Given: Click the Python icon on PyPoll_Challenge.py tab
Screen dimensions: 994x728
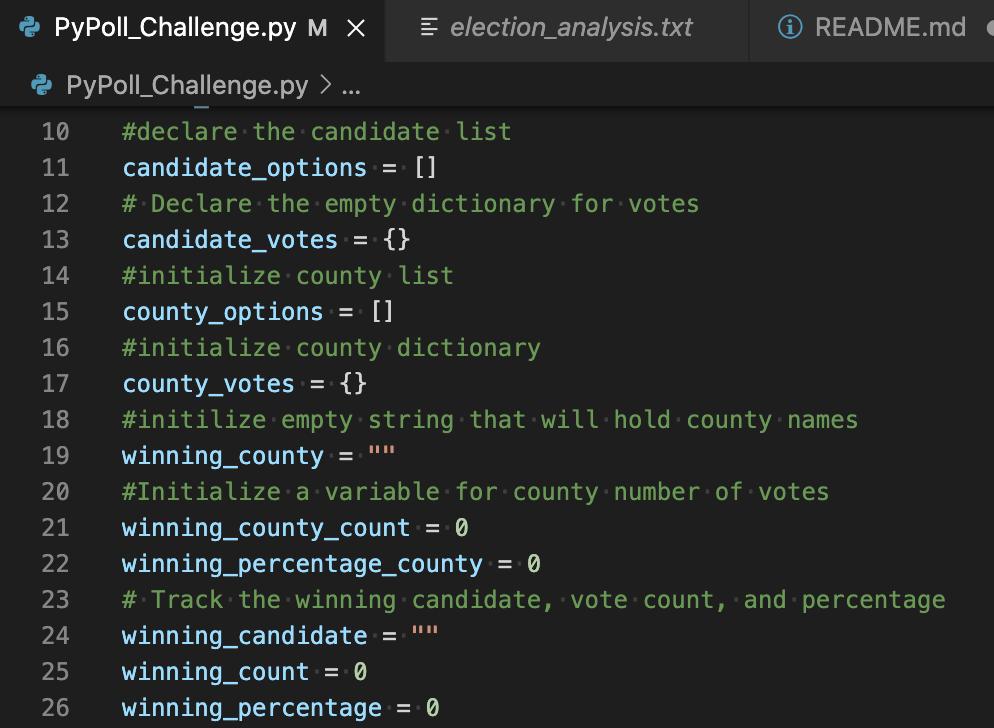Looking at the screenshot, I should click(x=26, y=27).
